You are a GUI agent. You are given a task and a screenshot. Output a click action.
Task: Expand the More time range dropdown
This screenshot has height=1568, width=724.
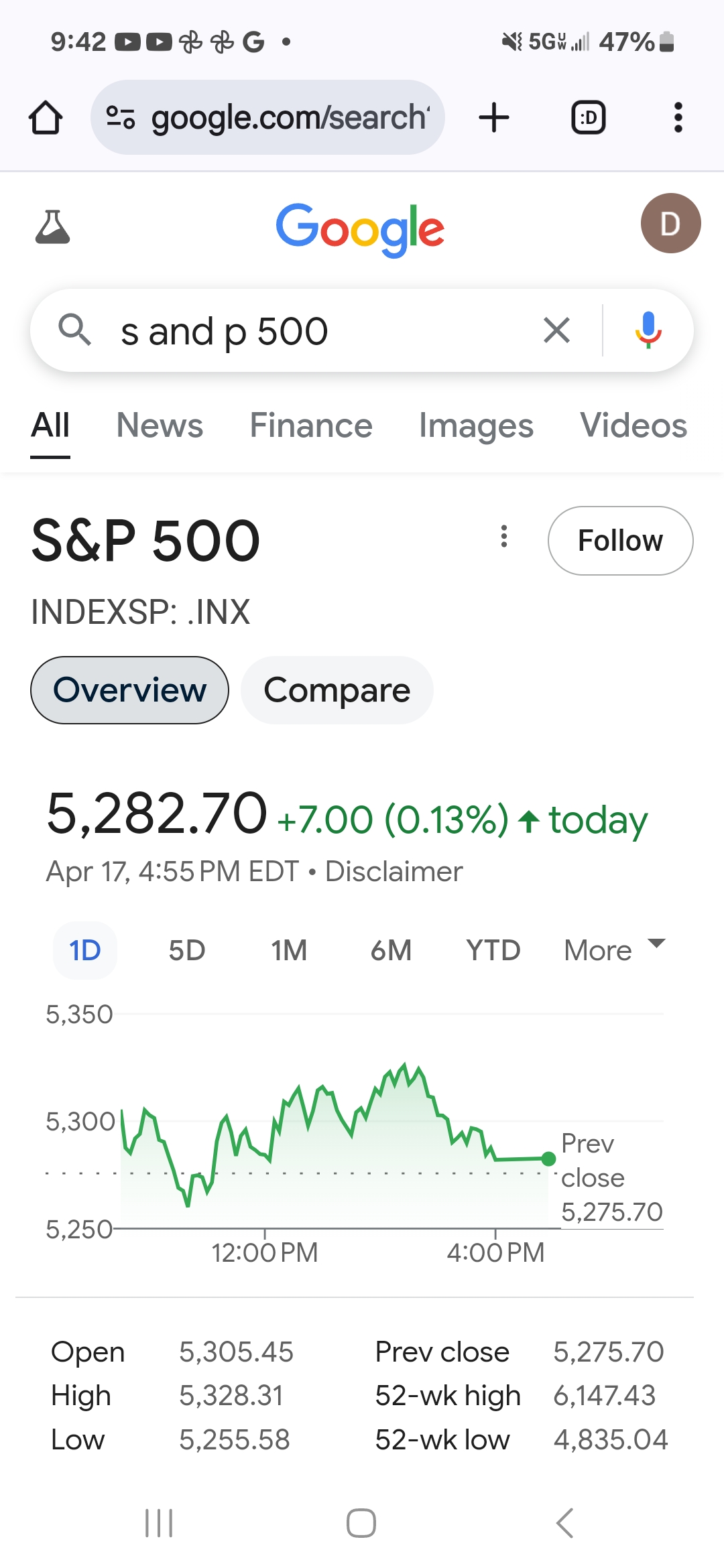(x=615, y=950)
